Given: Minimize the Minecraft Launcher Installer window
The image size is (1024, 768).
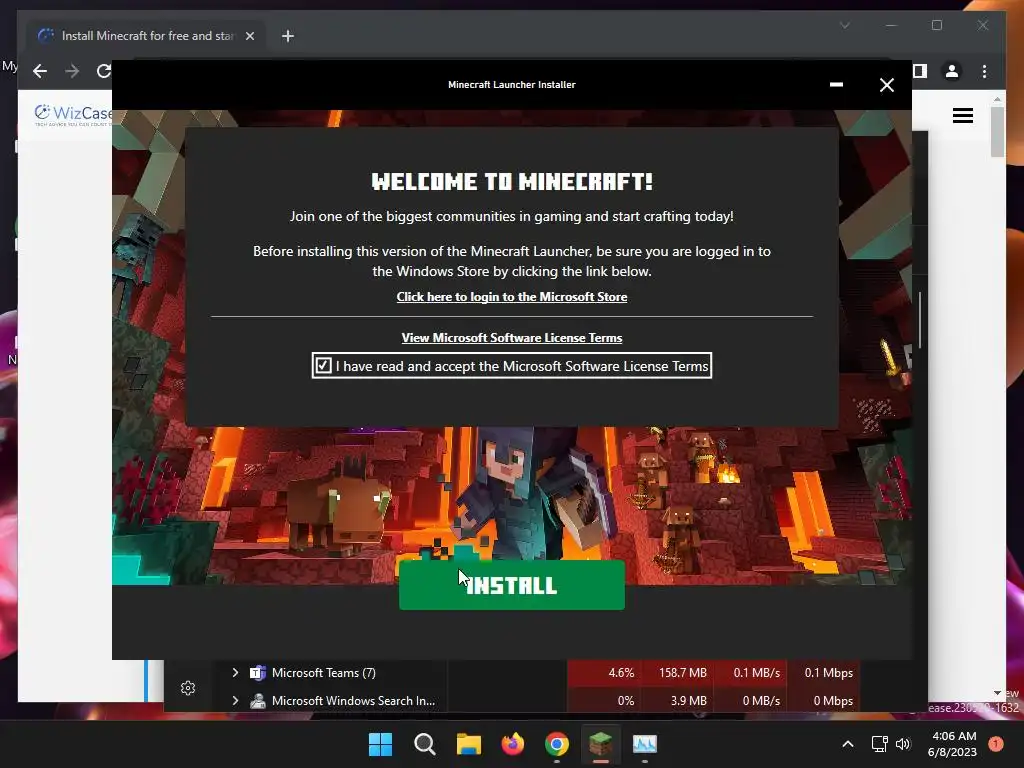Looking at the screenshot, I should 836,85.
